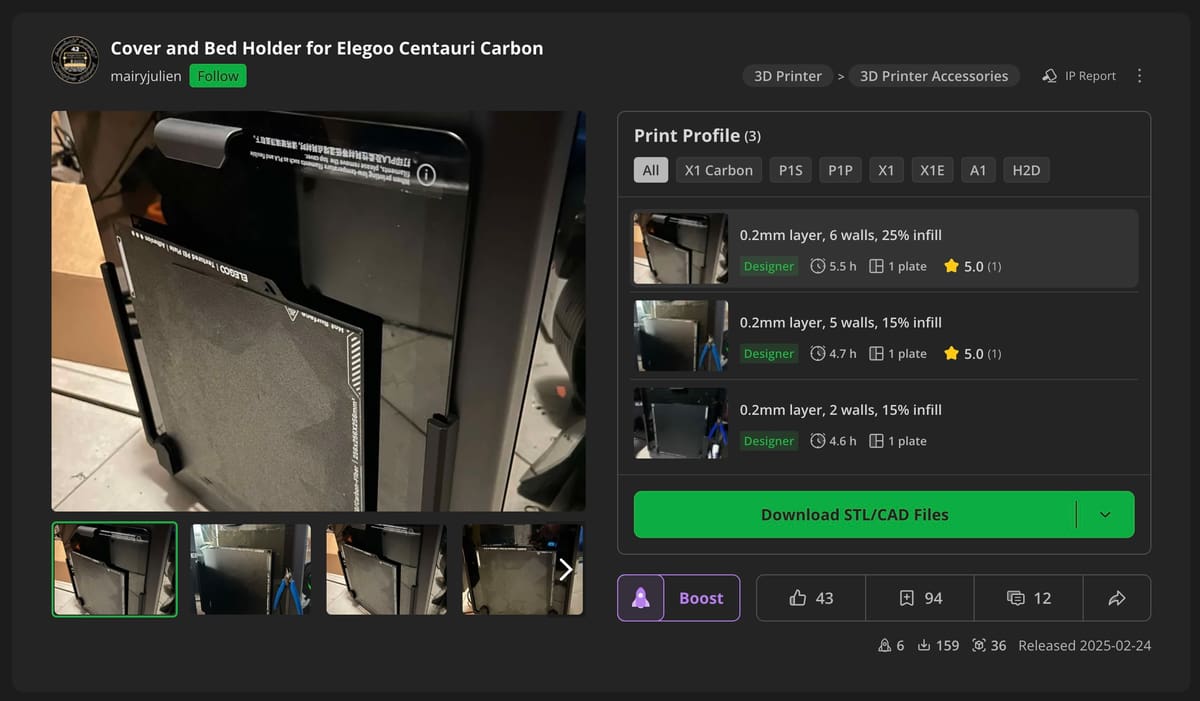The image size is (1200, 701).
Task: Click the mairyjulien profile avatar
Action: [x=75, y=60]
